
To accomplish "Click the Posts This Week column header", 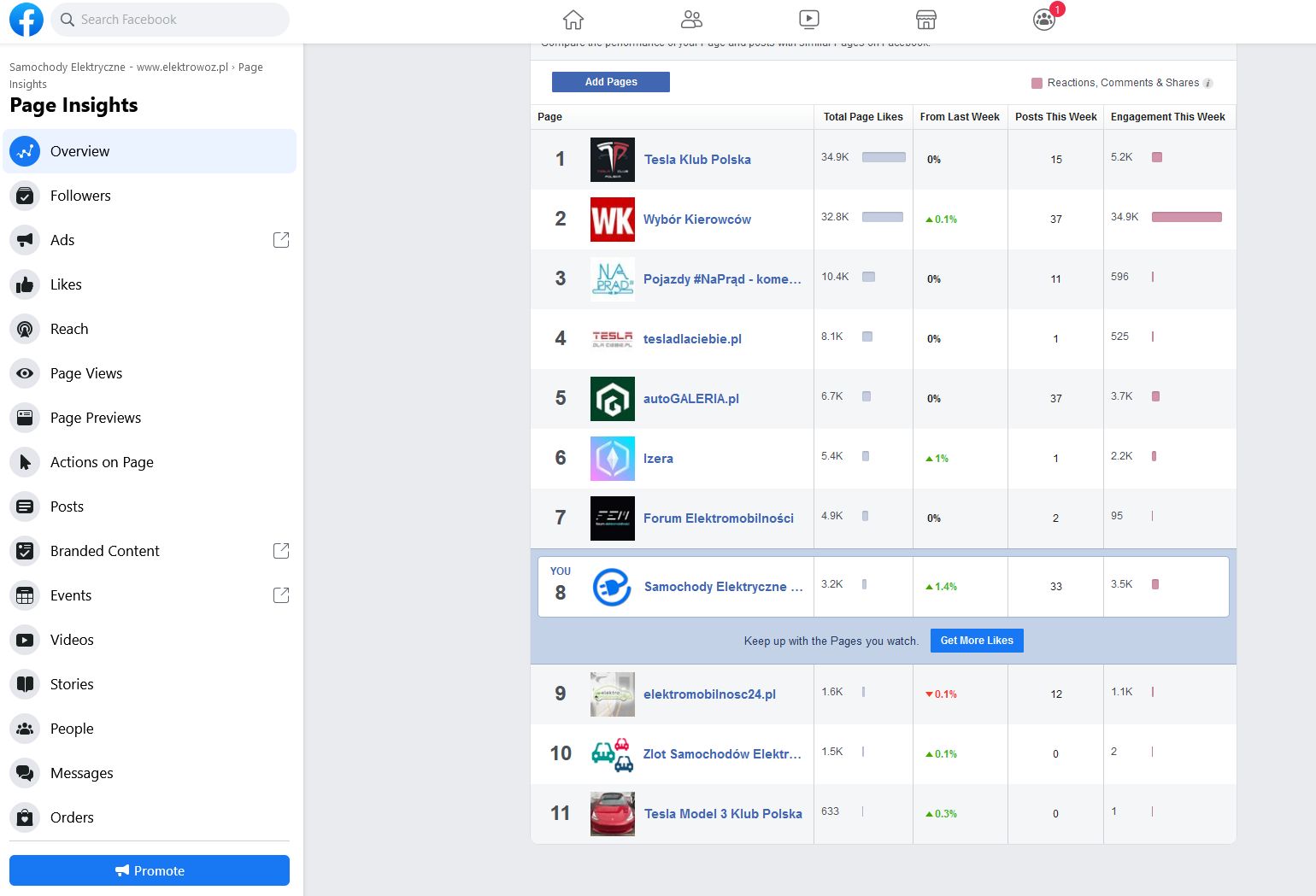I will click(1056, 117).
